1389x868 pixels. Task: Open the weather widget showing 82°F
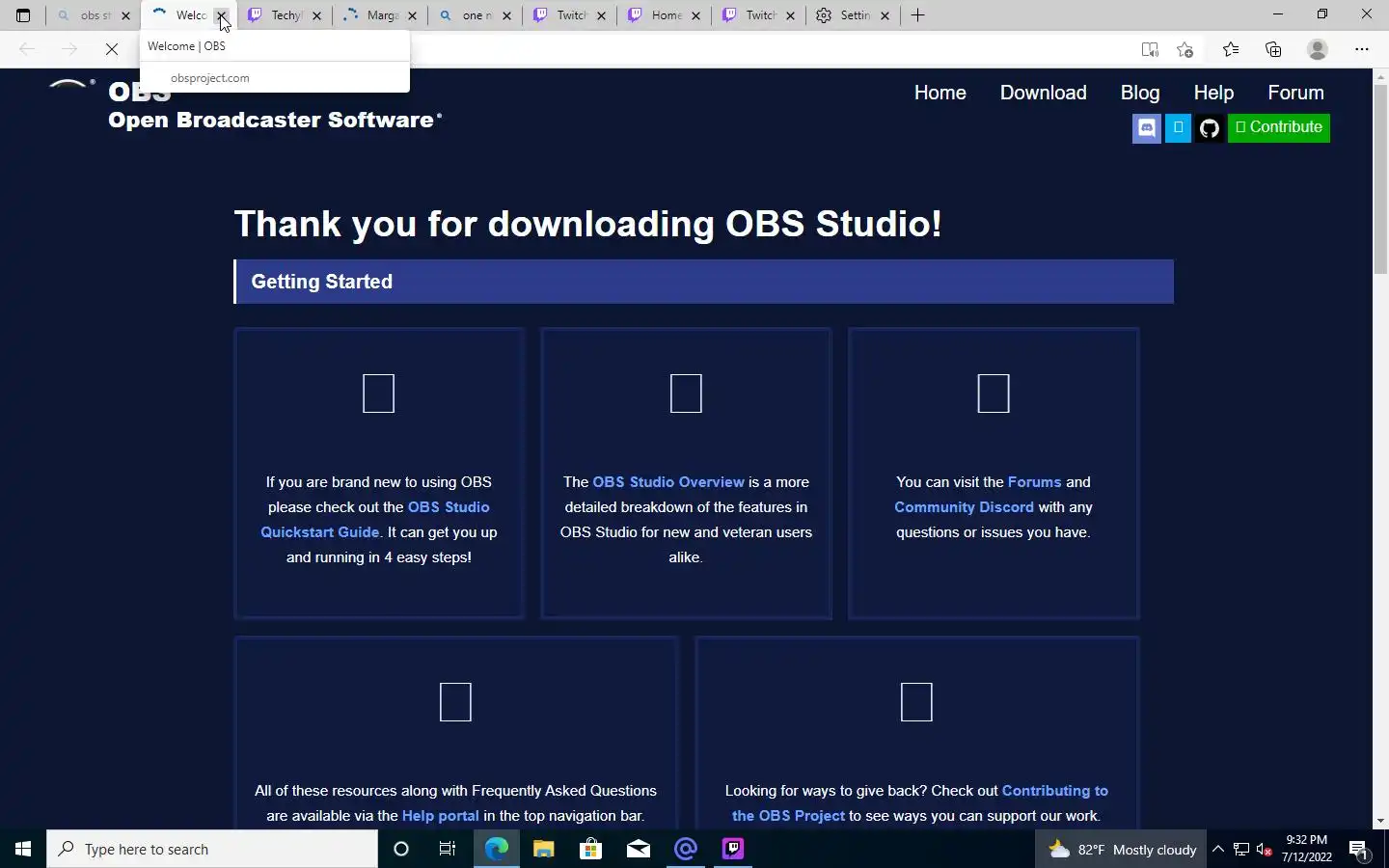(x=1122, y=849)
